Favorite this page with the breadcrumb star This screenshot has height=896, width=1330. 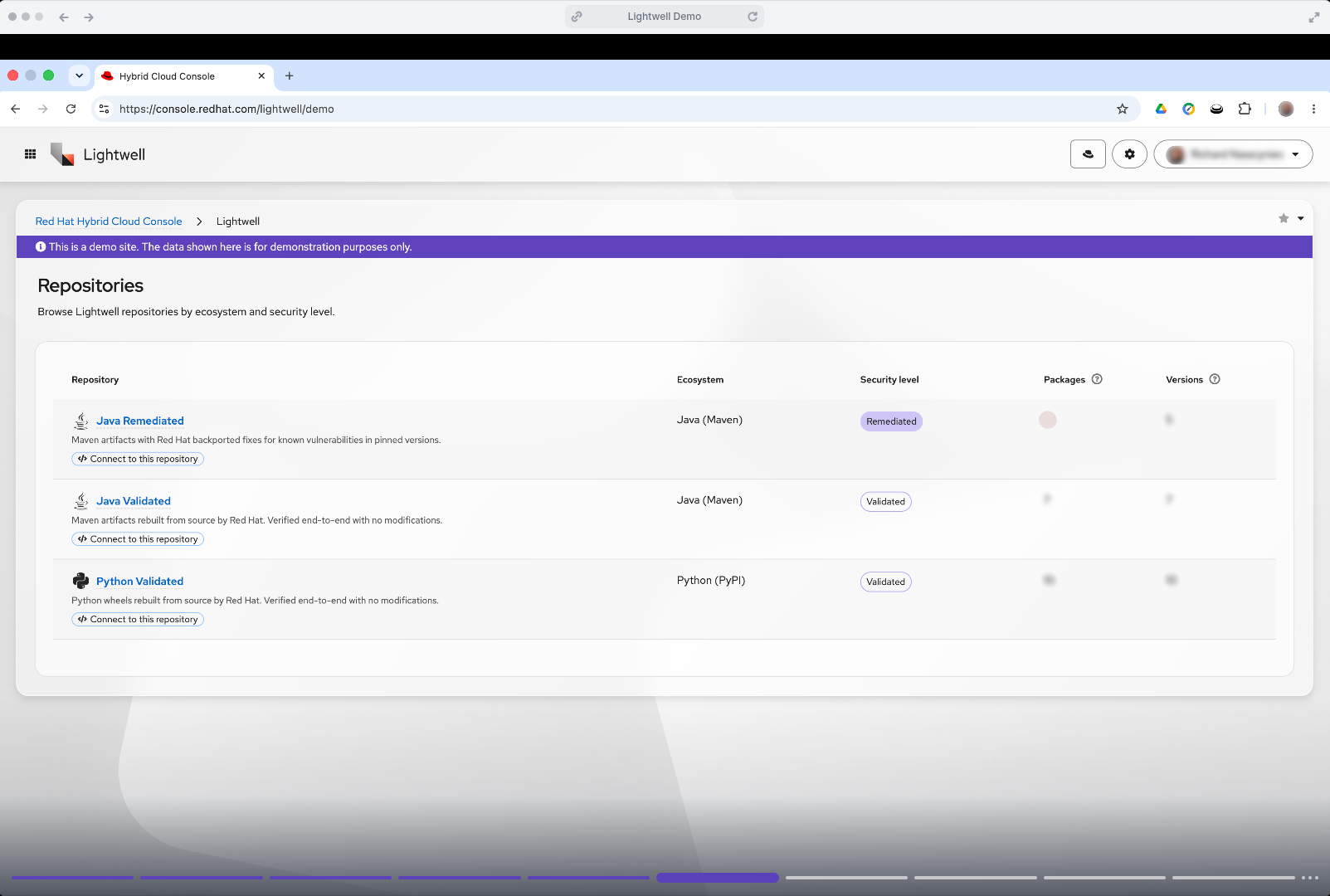tap(1284, 218)
